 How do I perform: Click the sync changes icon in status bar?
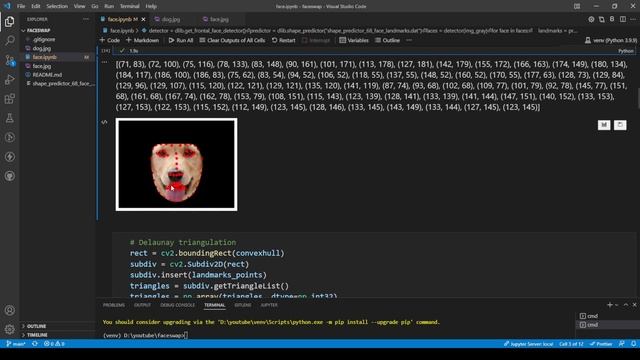[x=35, y=344]
